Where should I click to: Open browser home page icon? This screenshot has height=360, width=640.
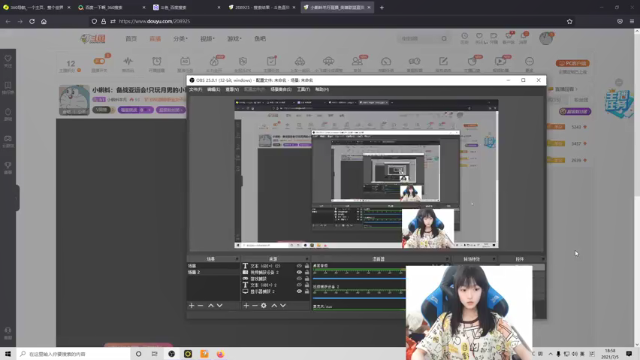[x=44, y=21]
